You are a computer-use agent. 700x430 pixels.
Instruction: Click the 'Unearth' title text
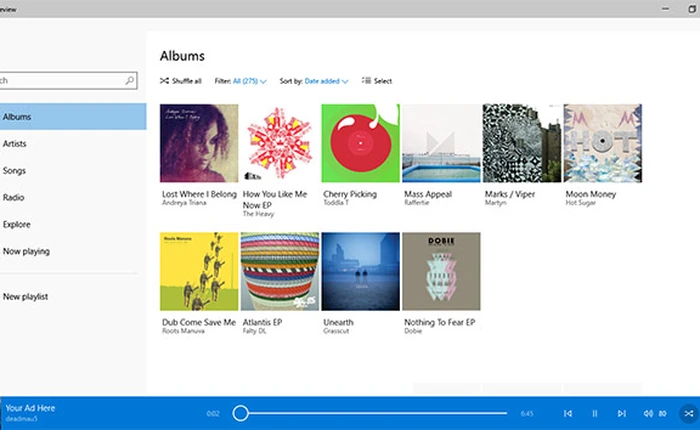coord(338,322)
